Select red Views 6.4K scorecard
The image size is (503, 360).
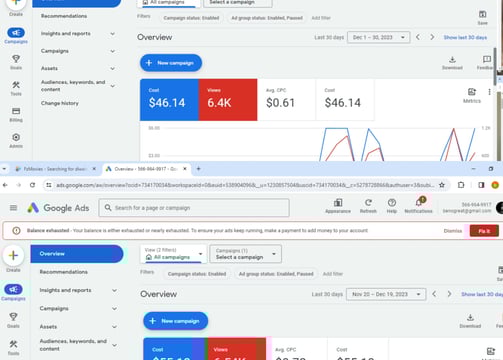click(x=228, y=100)
